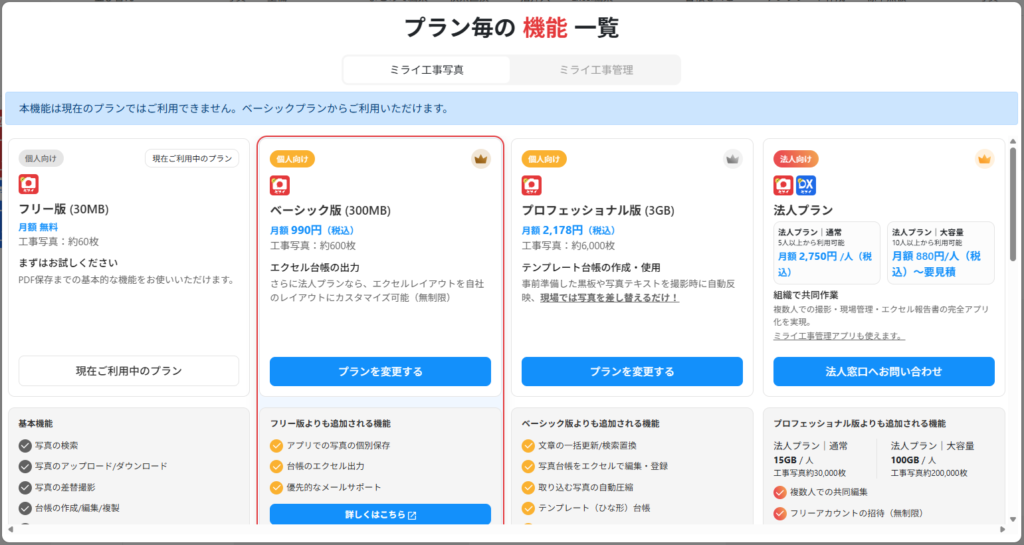The height and width of the screenshot is (545, 1024).
Task: Click the red checkmark beside 複数人での共同編集
Action: [x=780, y=492]
